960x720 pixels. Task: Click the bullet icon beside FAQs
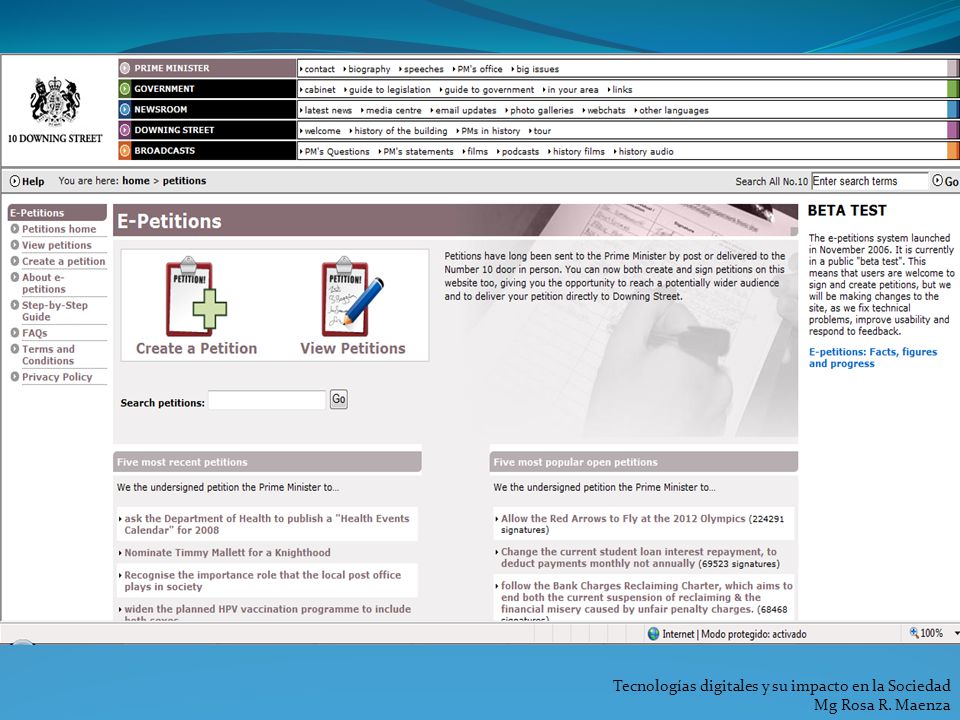[x=15, y=332]
